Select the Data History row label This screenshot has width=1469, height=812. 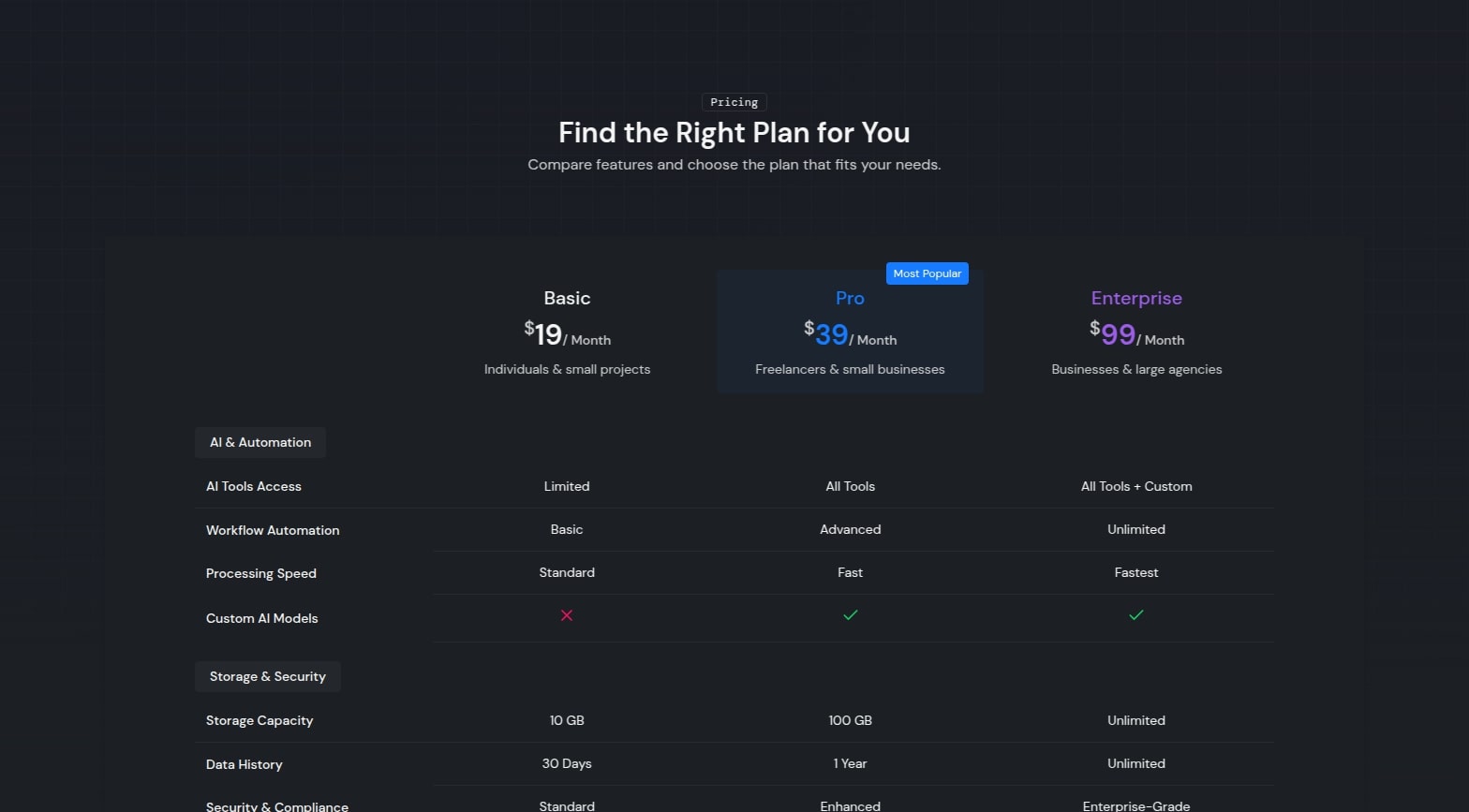coord(245,764)
